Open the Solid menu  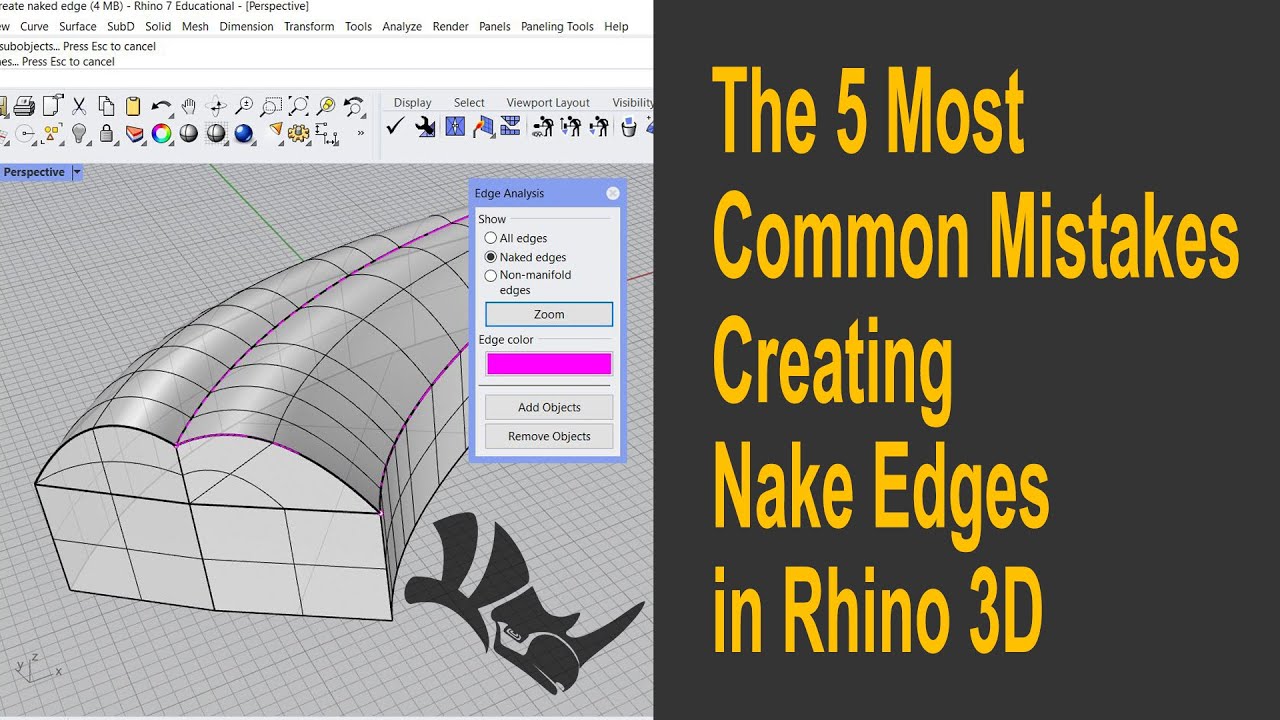158,26
